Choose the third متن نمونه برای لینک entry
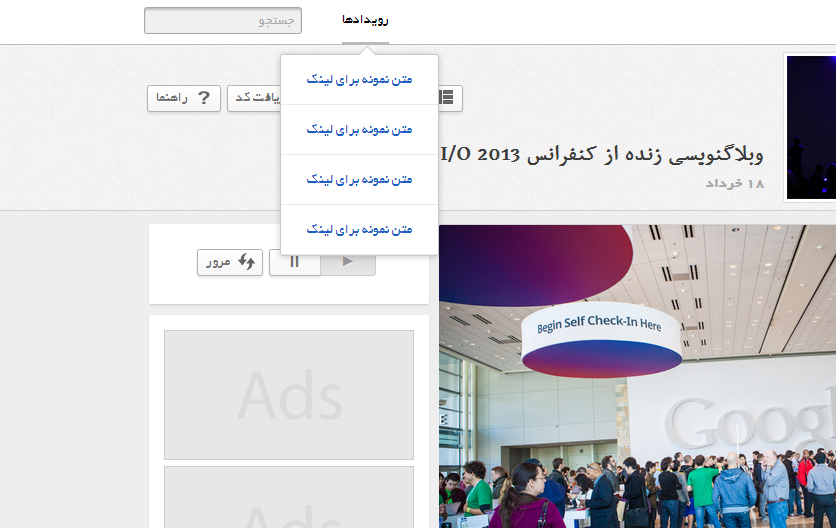The image size is (836, 528). click(359, 179)
